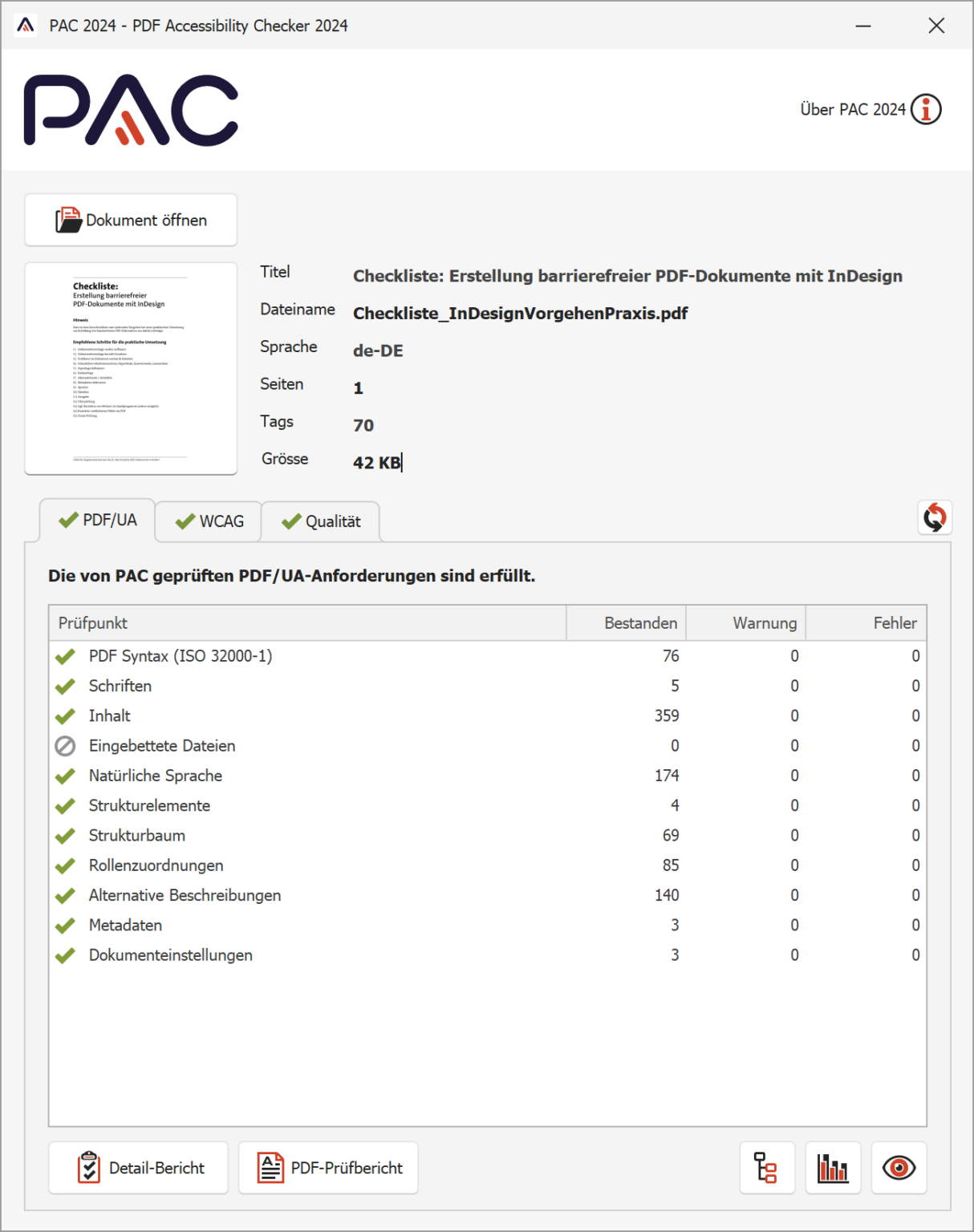Switch to the WCAG tab
The width and height of the screenshot is (974, 1232).
point(208,521)
